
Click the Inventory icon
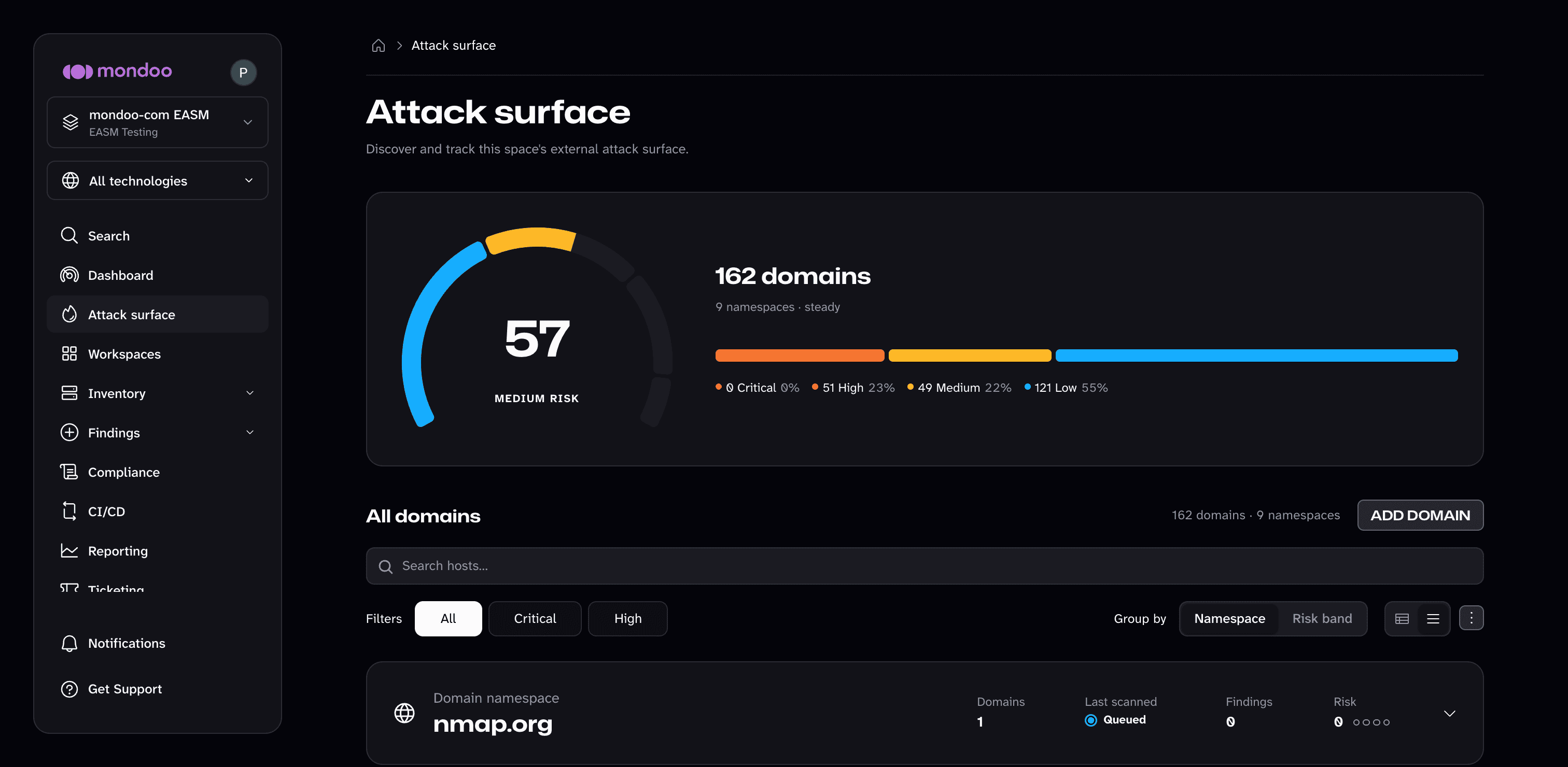pos(69,393)
